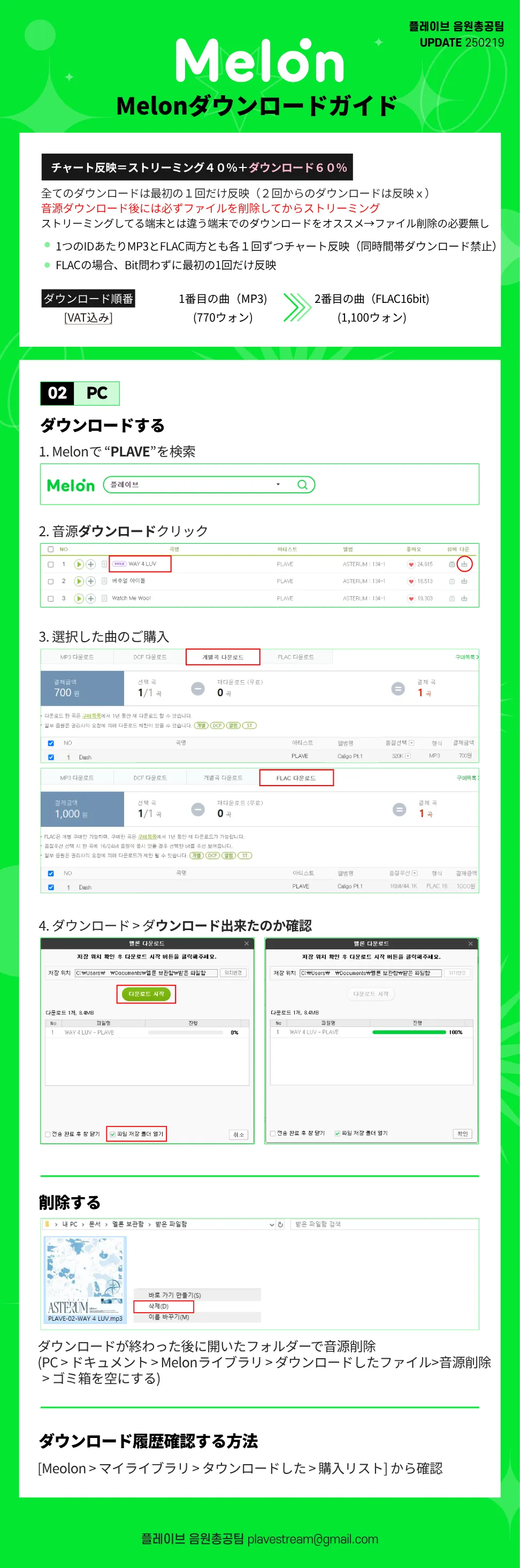Select DCF 다운로드 tab in 700원 panel
The height and width of the screenshot is (1568, 520).
150,657
